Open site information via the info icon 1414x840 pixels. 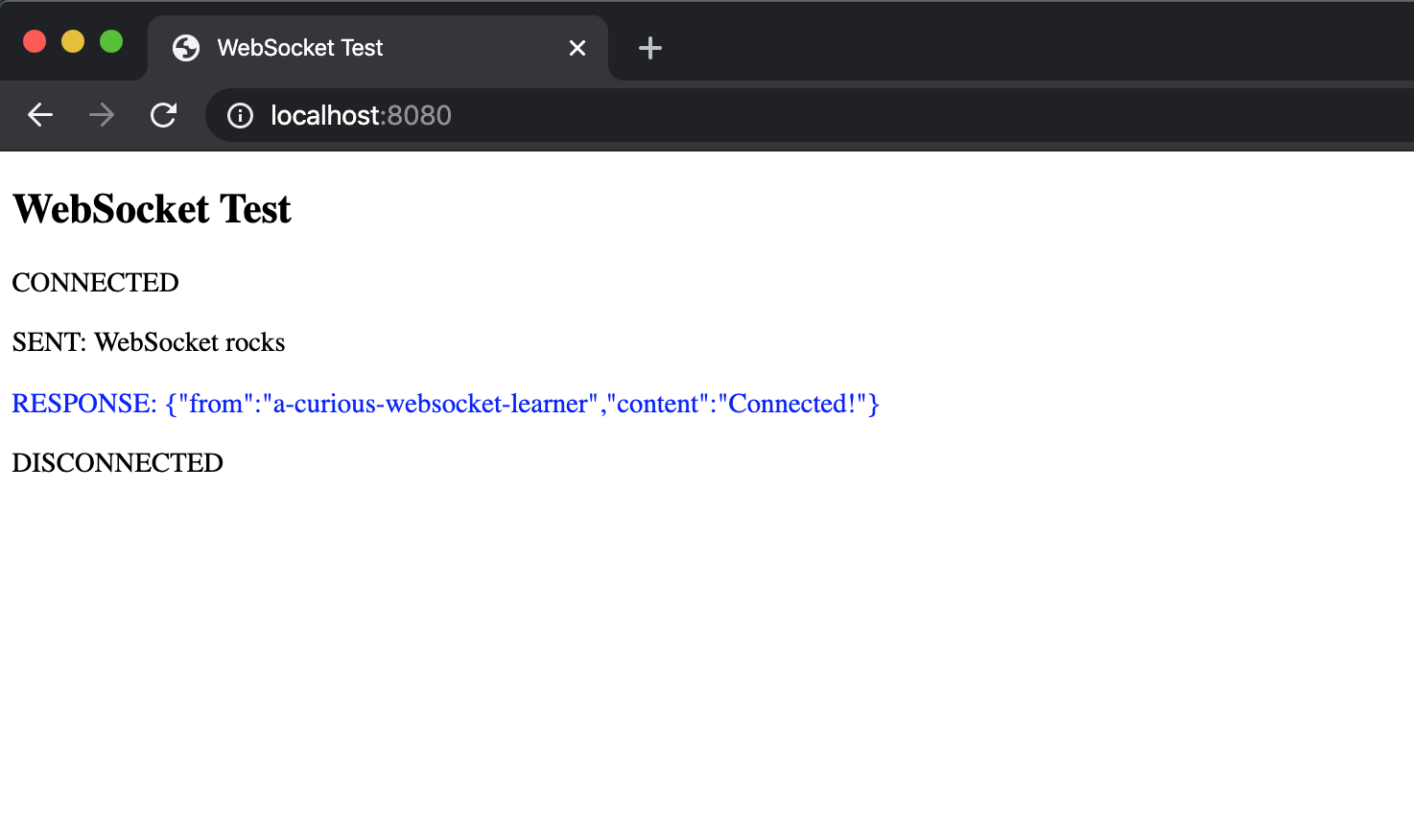pyautogui.click(x=239, y=115)
